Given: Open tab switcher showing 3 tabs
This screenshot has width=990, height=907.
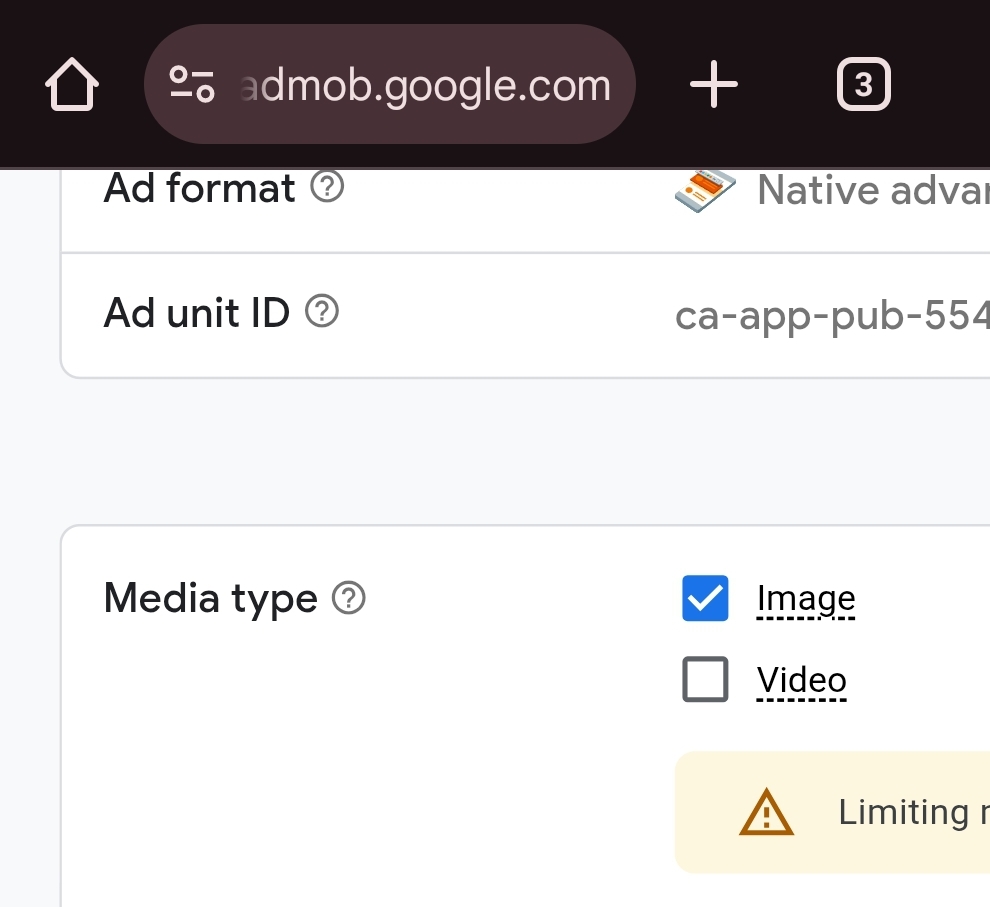Looking at the screenshot, I should coord(863,85).
